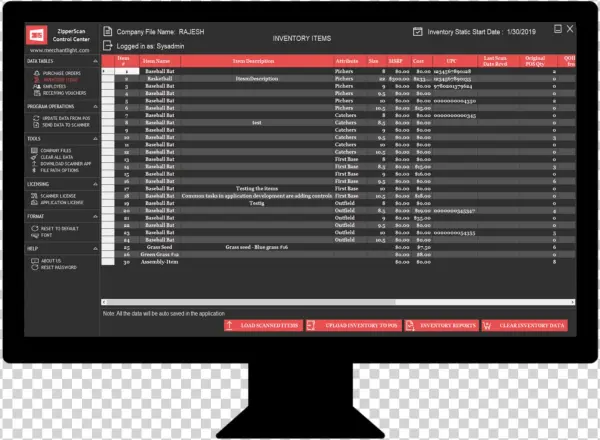Click the Download Scanner App icon
This screenshot has width=600, height=440.
[34, 164]
